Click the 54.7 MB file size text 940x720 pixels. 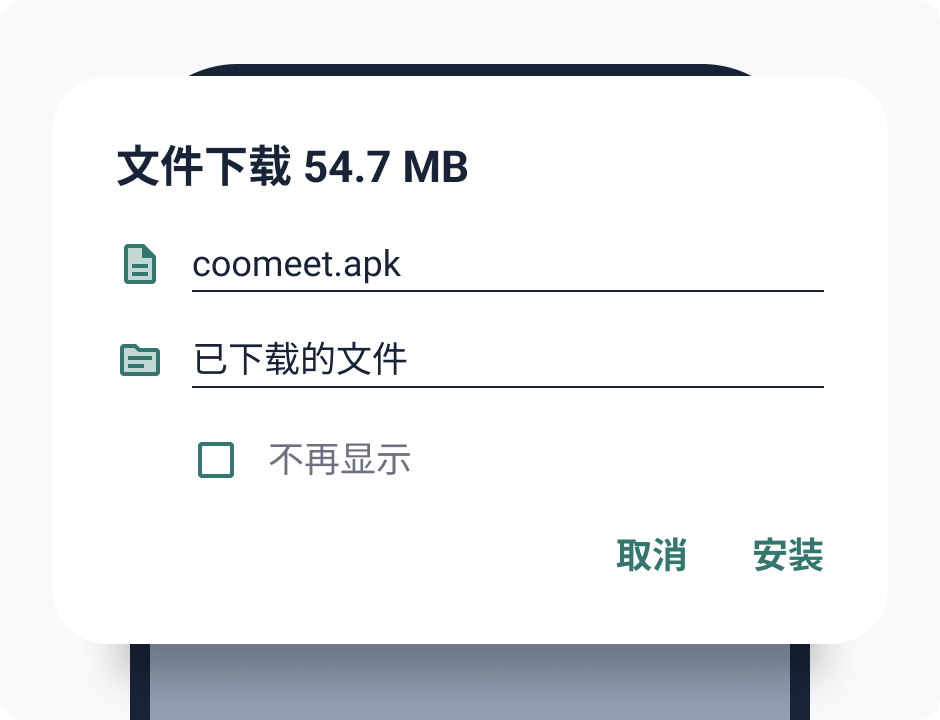click(x=386, y=167)
